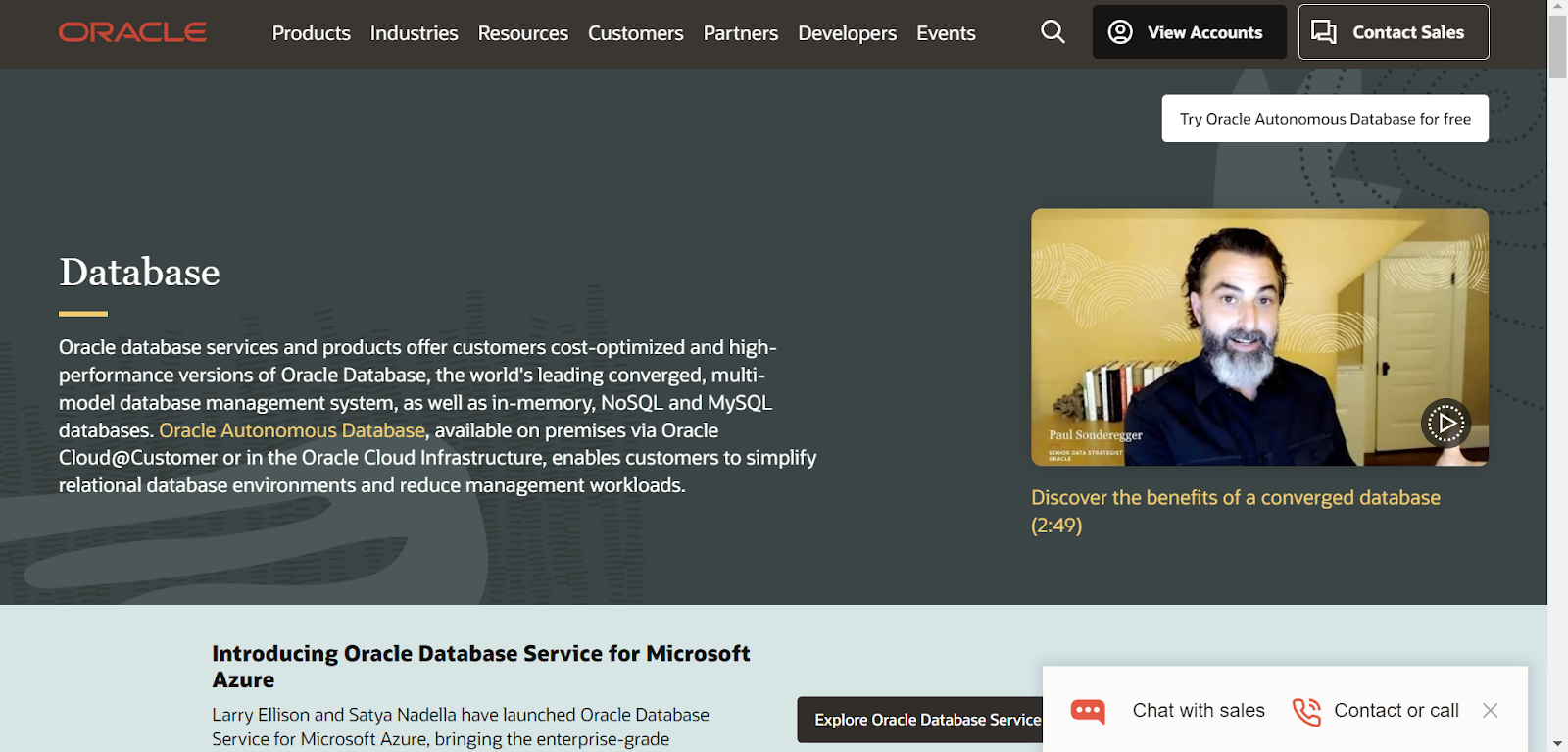Click the Oracle logo
This screenshot has height=752, width=1568.
pos(132,32)
